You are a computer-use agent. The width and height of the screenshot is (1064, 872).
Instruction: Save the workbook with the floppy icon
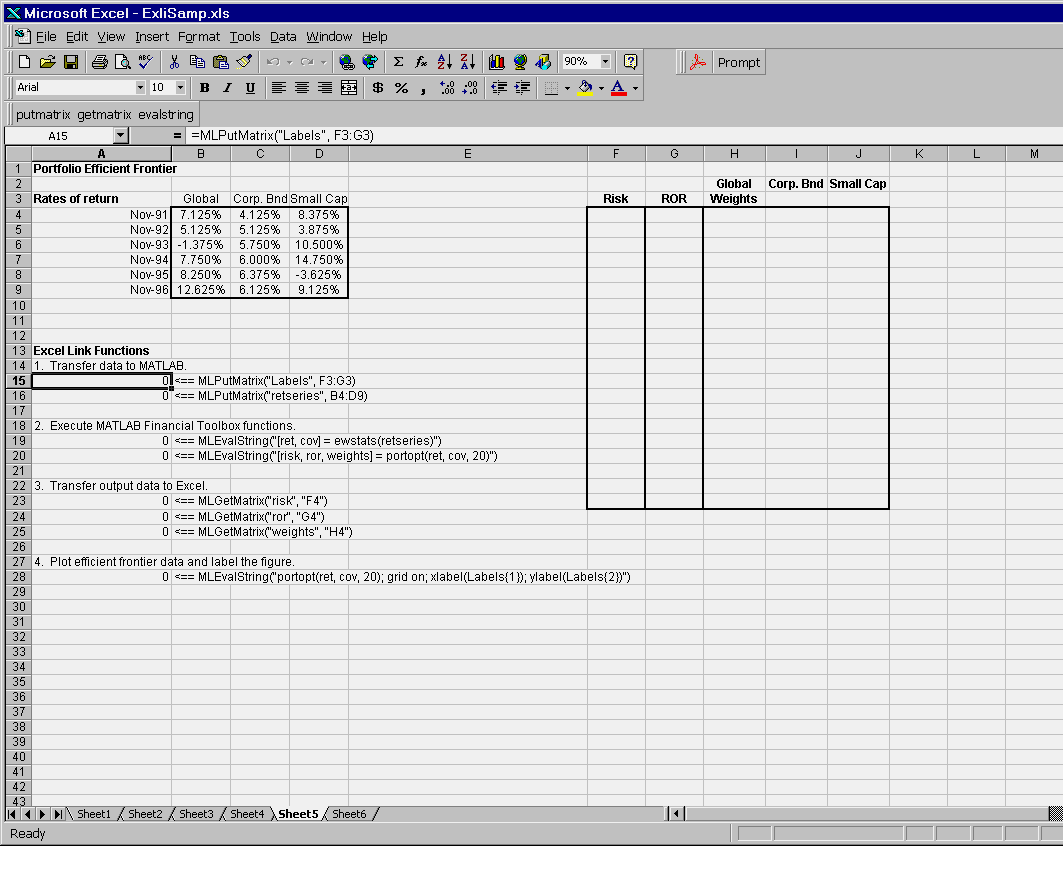coord(71,62)
